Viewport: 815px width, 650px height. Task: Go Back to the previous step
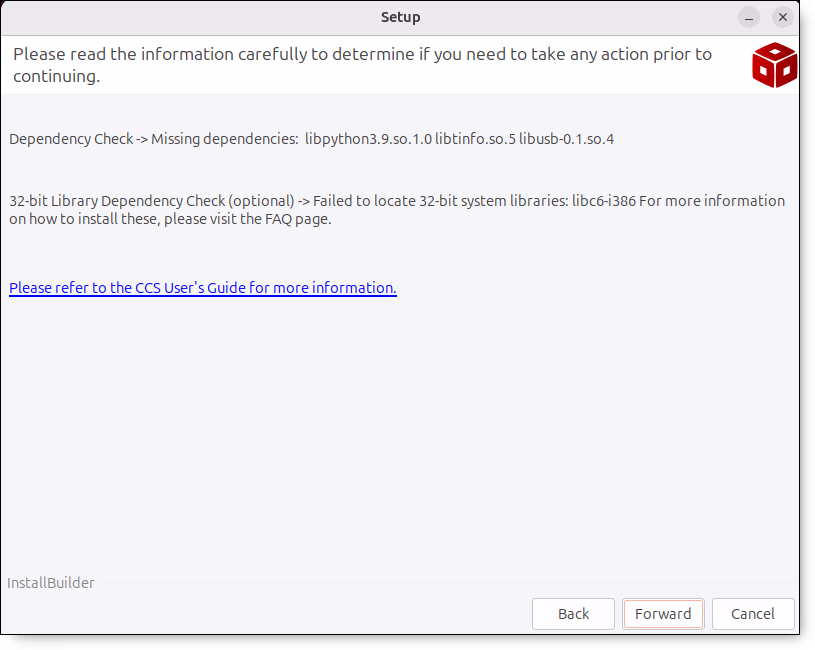point(573,614)
